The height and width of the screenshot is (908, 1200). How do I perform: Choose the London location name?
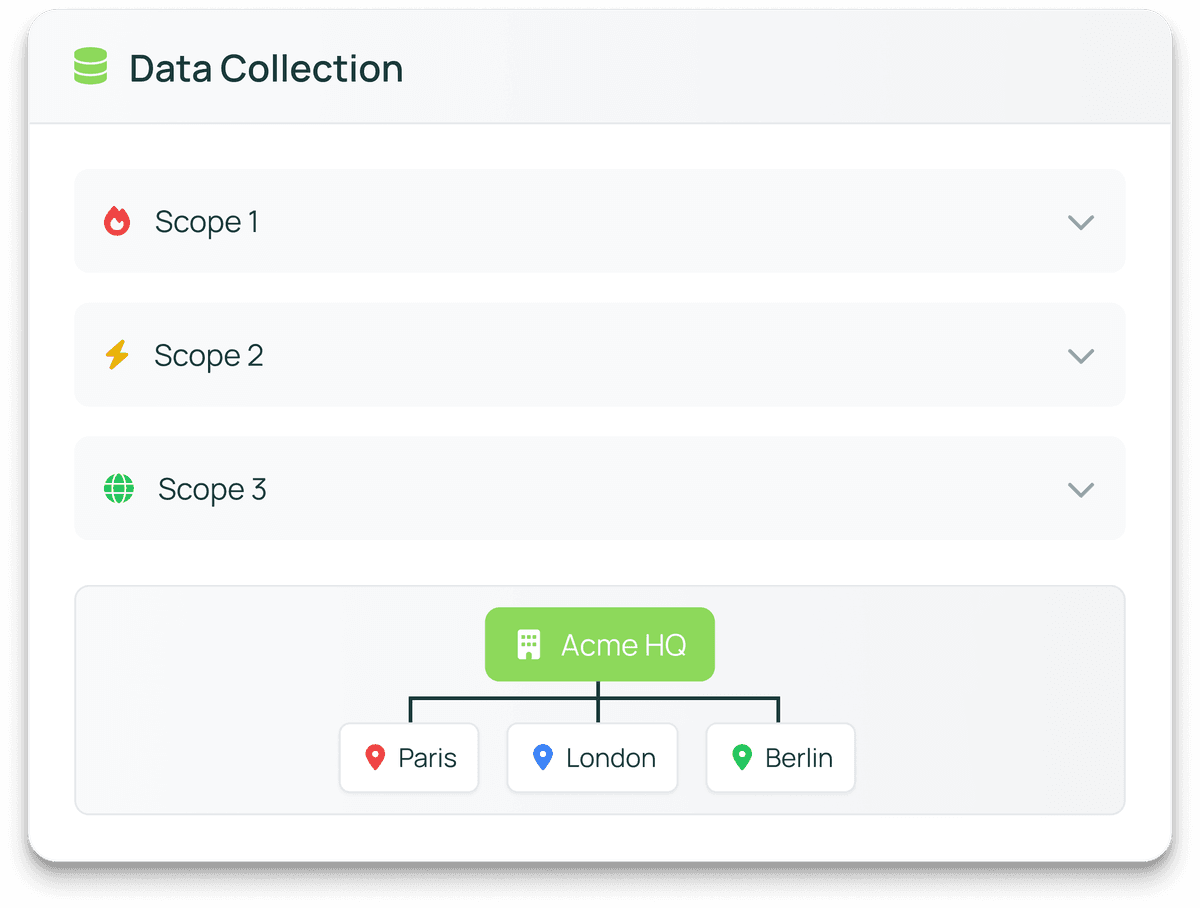[x=611, y=758]
